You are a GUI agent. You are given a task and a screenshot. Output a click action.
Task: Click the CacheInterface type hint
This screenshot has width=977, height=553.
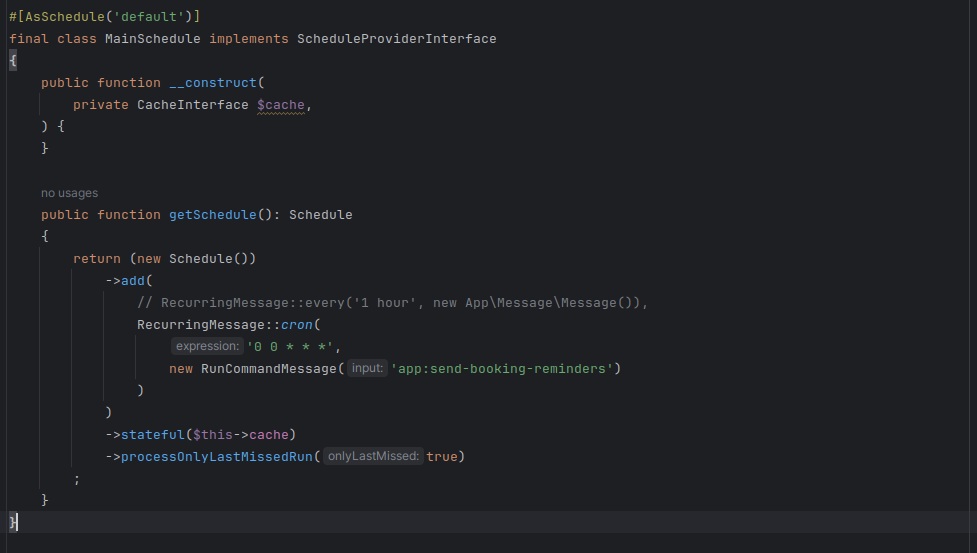tap(193, 105)
